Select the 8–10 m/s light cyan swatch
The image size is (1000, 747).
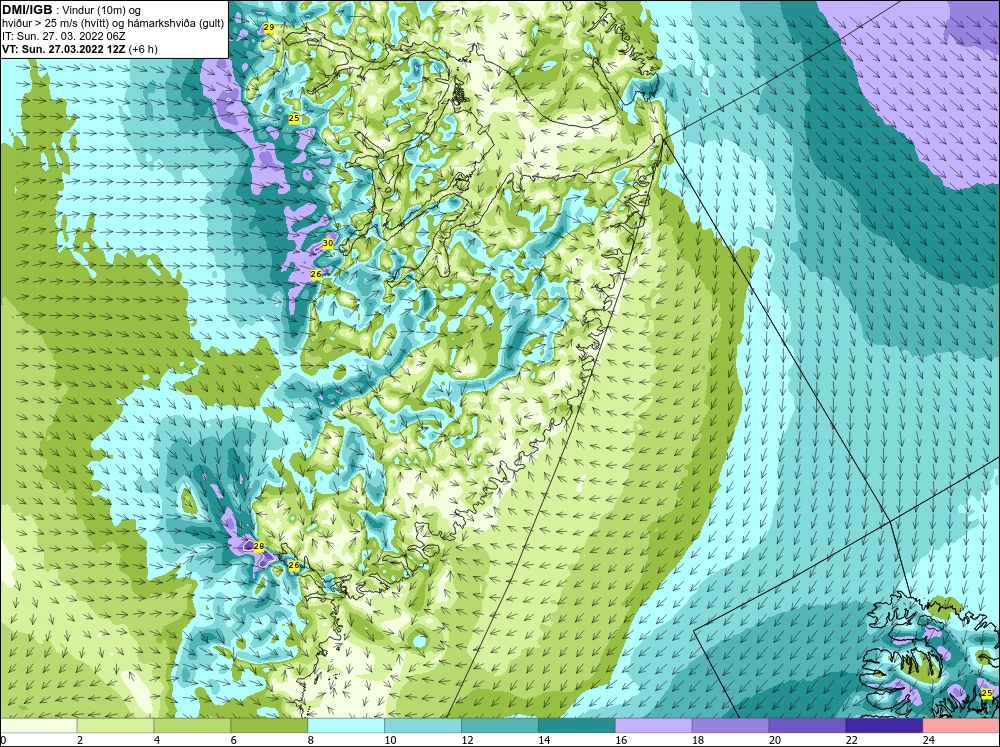[346, 725]
